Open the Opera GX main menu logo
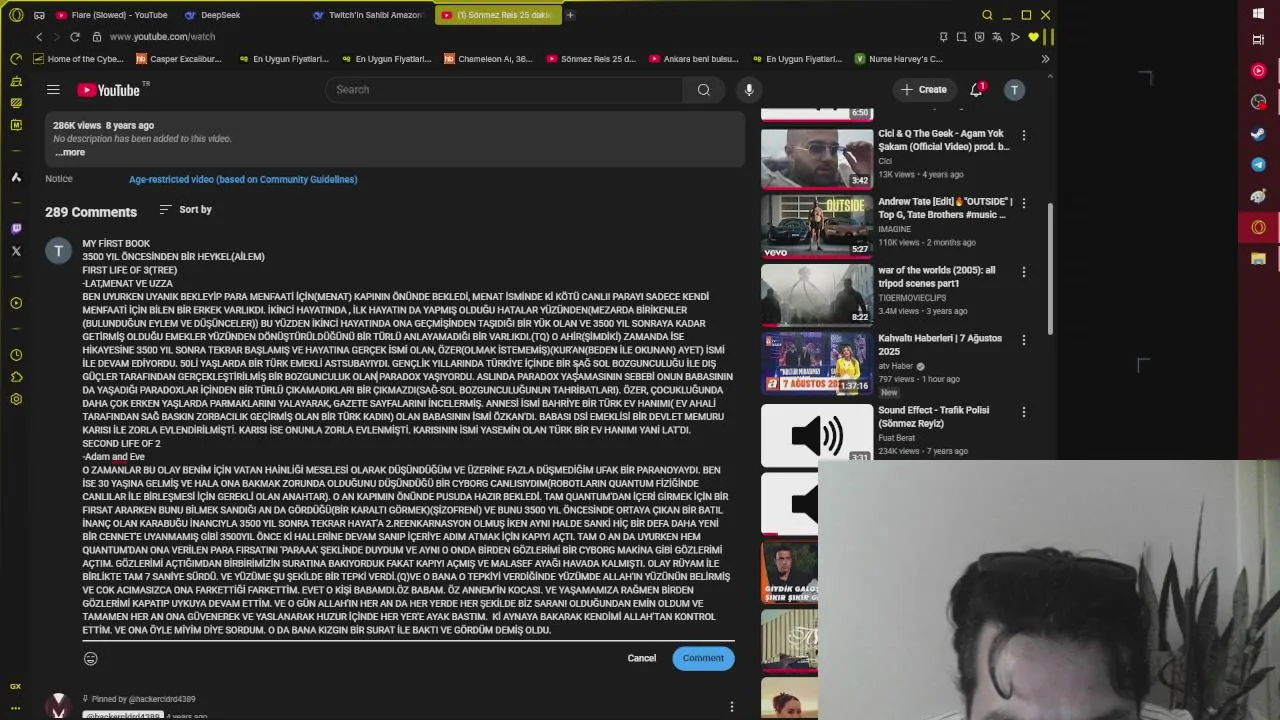The width and height of the screenshot is (1280, 720). 16,15
